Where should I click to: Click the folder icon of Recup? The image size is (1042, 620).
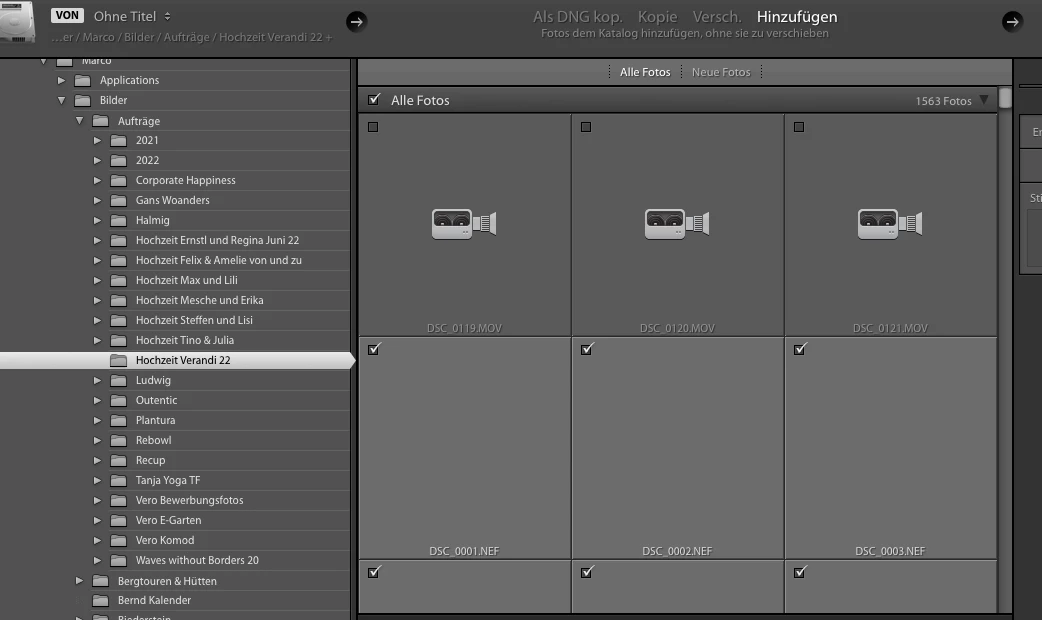pos(118,460)
